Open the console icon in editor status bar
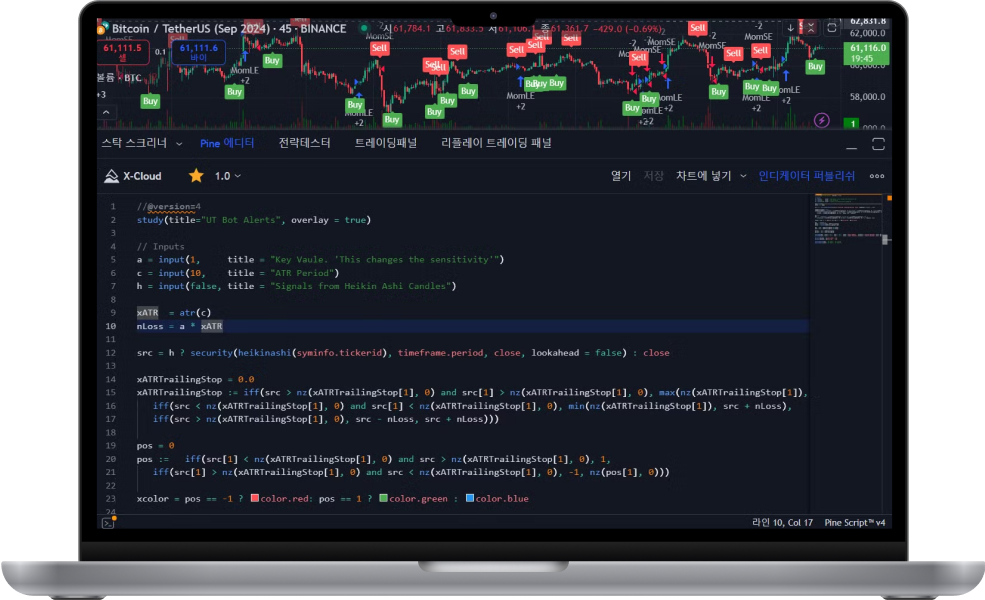This screenshot has width=985, height=600. [x=108, y=523]
